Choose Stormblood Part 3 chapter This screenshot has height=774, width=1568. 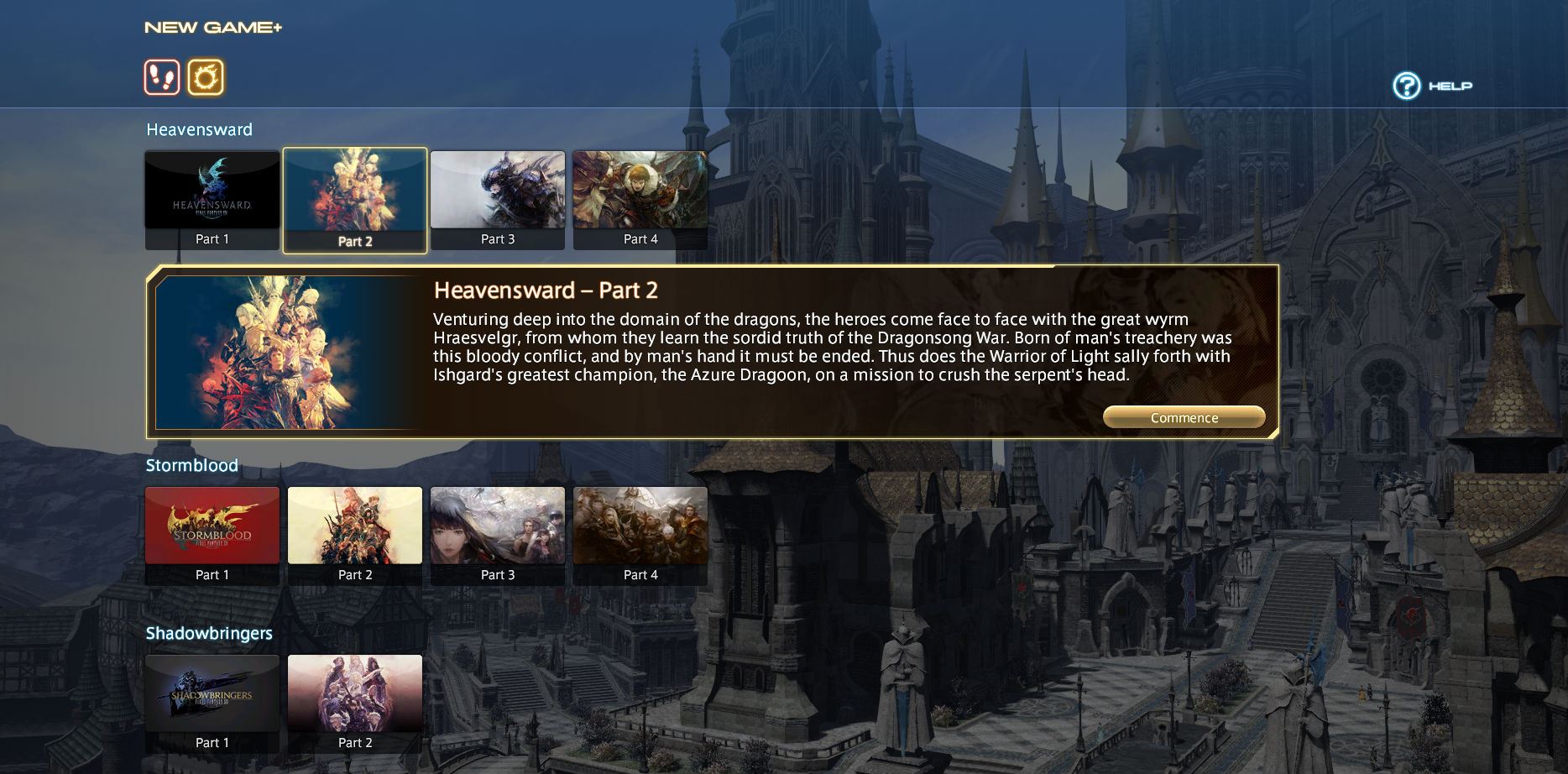[x=498, y=536]
